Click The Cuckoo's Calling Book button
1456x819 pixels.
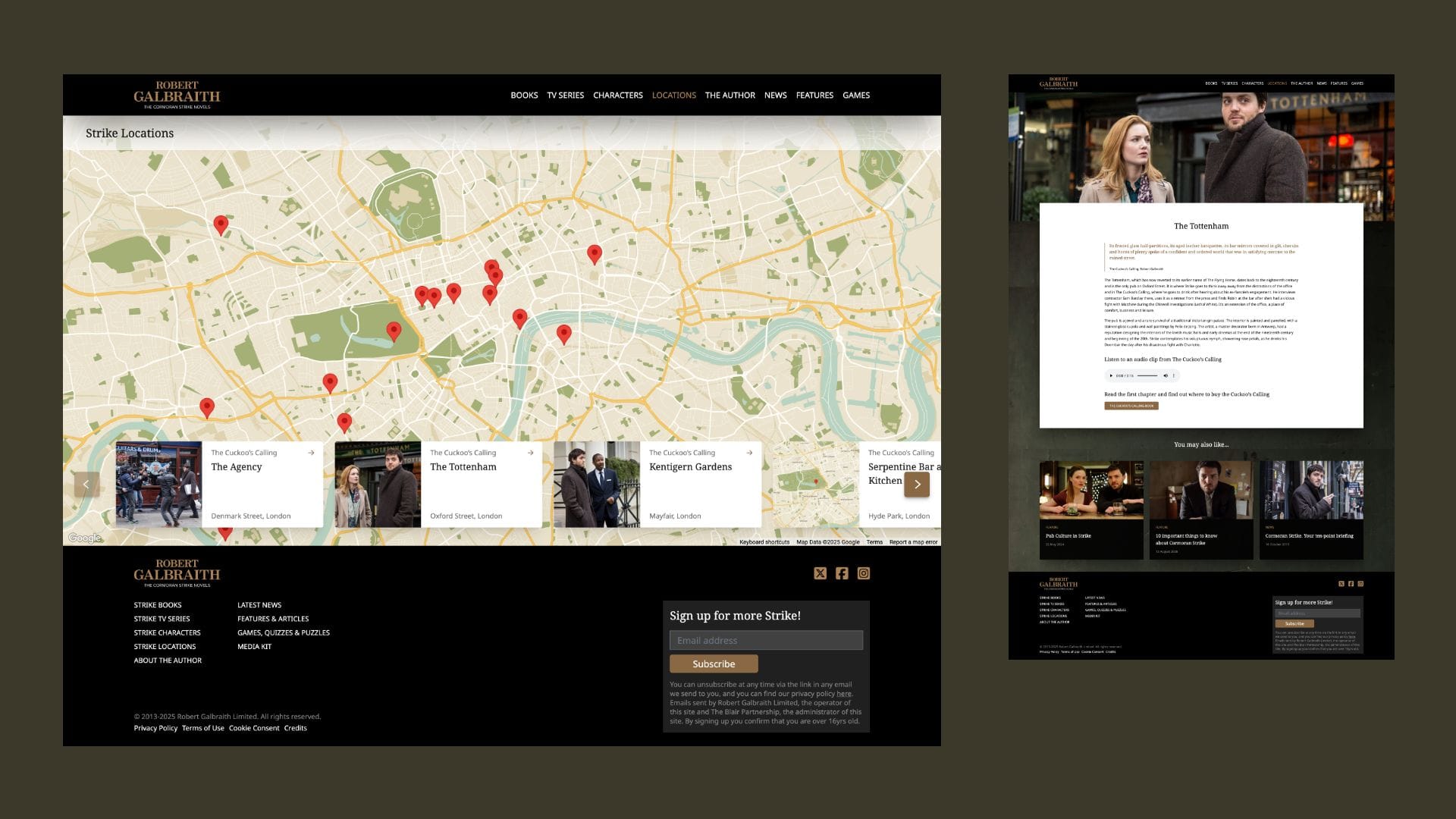[1131, 406]
